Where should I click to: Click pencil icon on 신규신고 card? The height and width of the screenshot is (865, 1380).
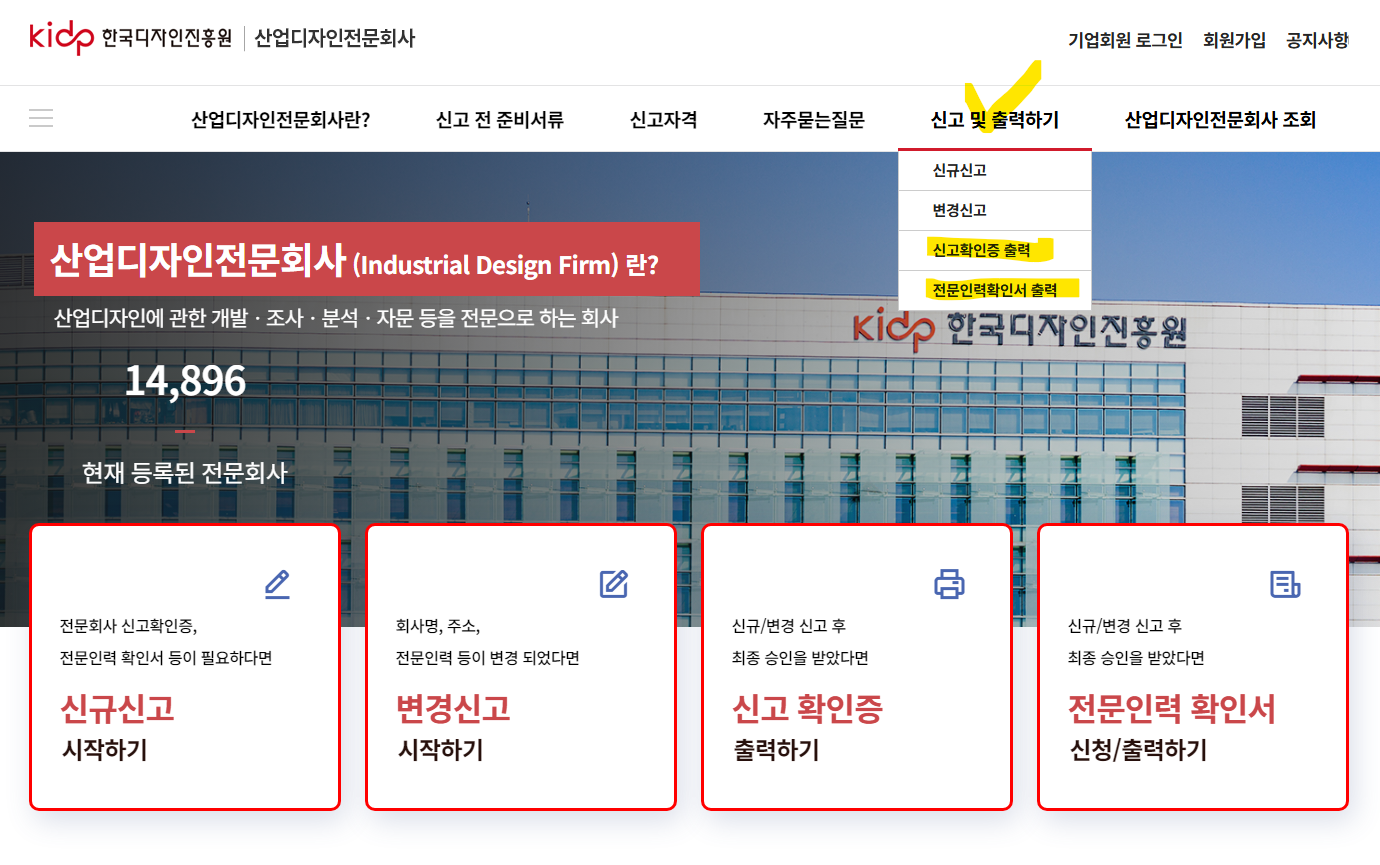[x=277, y=584]
